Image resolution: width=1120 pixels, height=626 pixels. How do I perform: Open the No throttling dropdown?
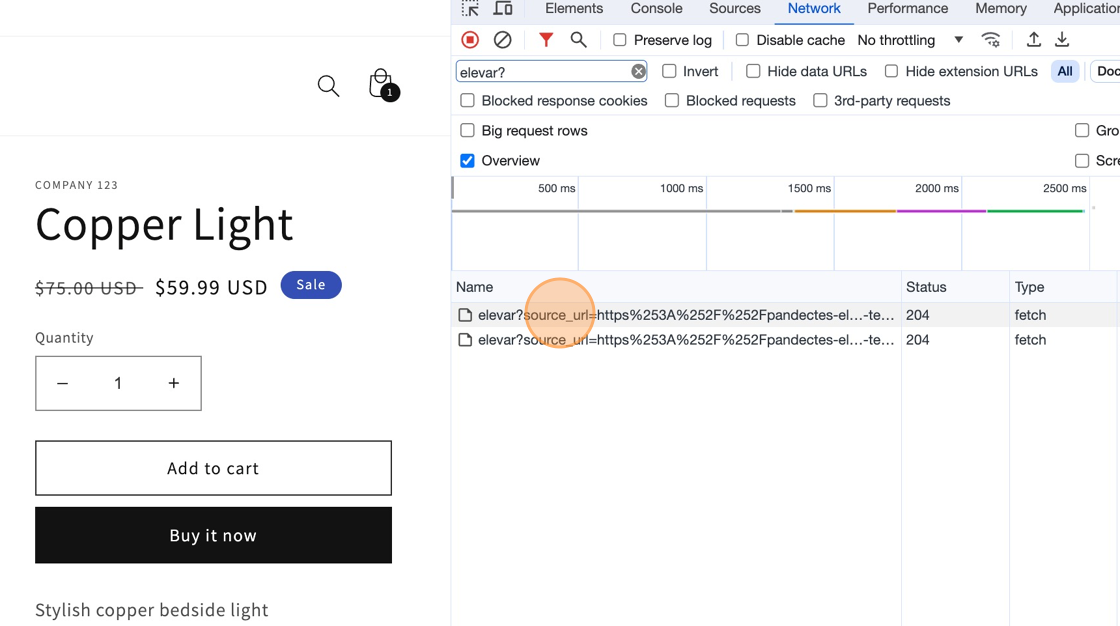click(x=911, y=40)
